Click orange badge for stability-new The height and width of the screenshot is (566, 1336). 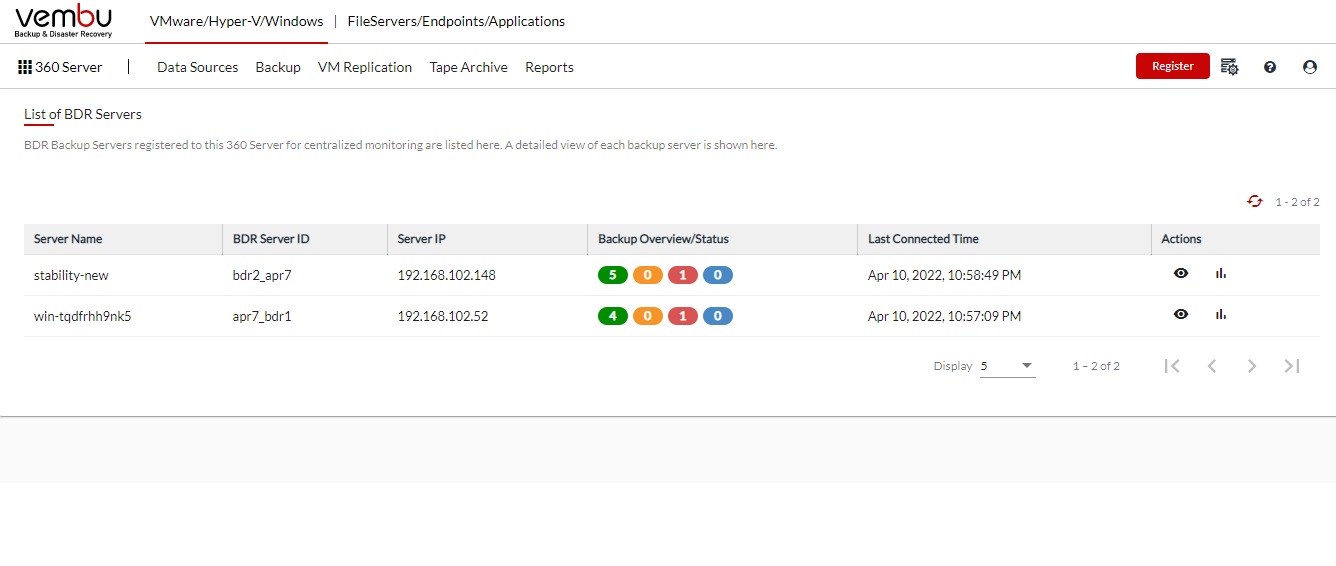(x=648, y=275)
